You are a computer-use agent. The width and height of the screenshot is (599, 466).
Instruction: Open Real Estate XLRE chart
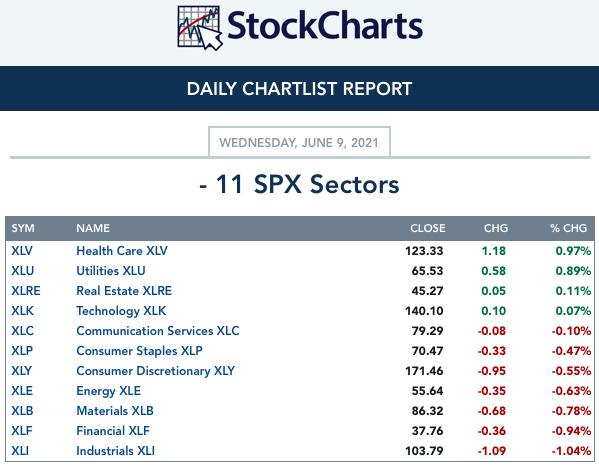(124, 291)
